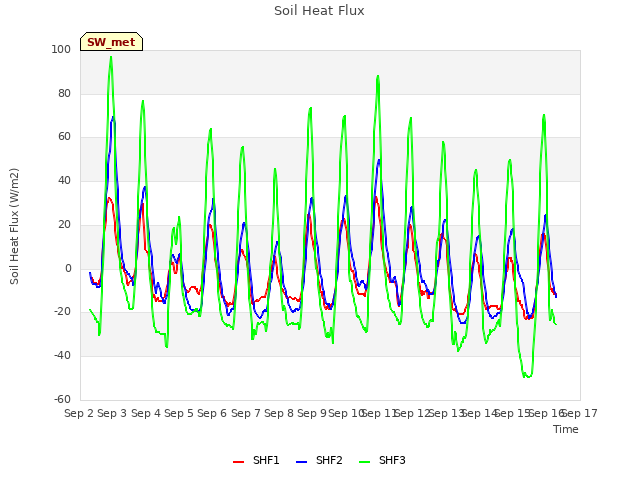Click the -40 y-axis tick label

62,356
